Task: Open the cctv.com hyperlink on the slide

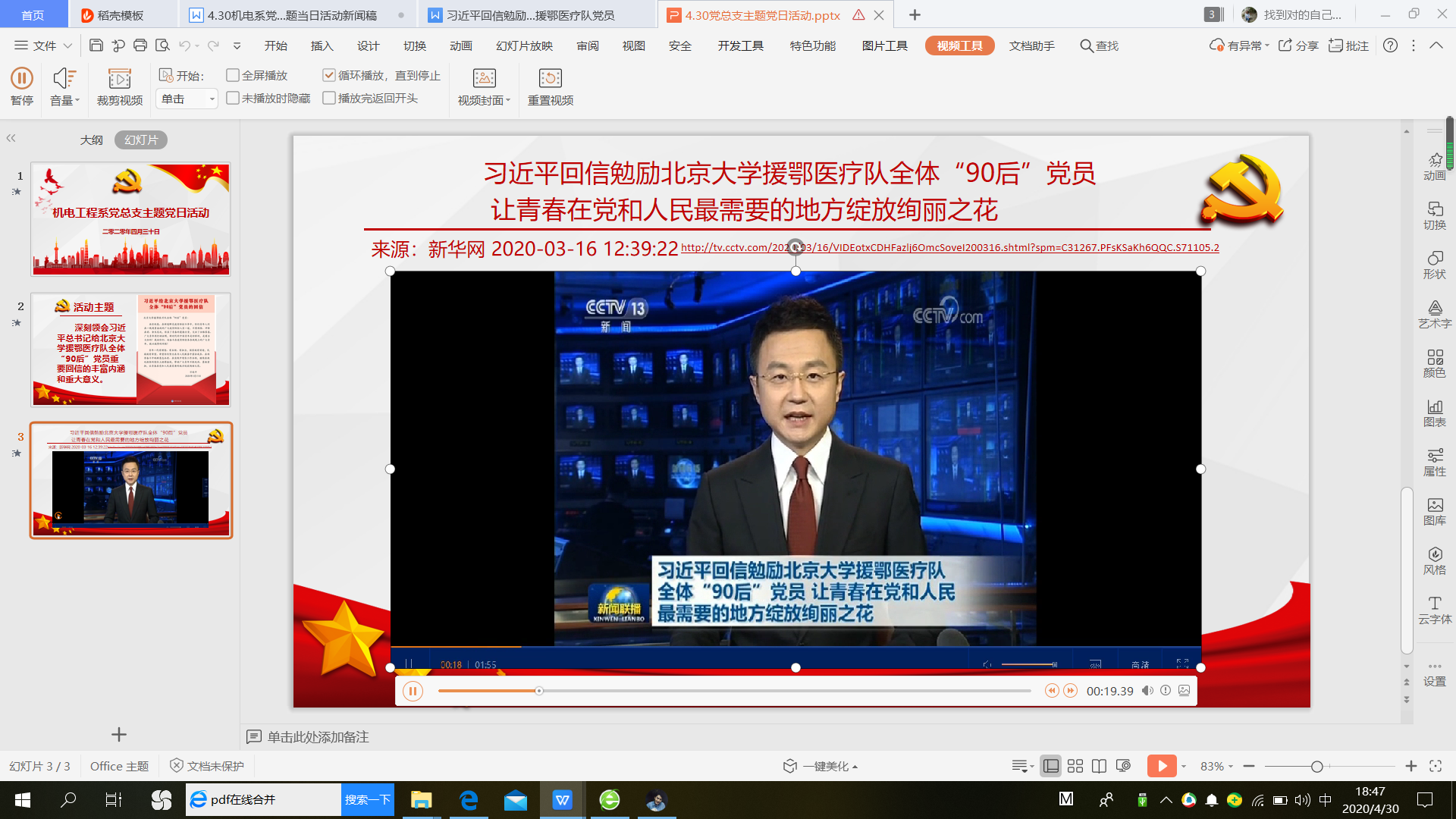Action: pos(949,248)
